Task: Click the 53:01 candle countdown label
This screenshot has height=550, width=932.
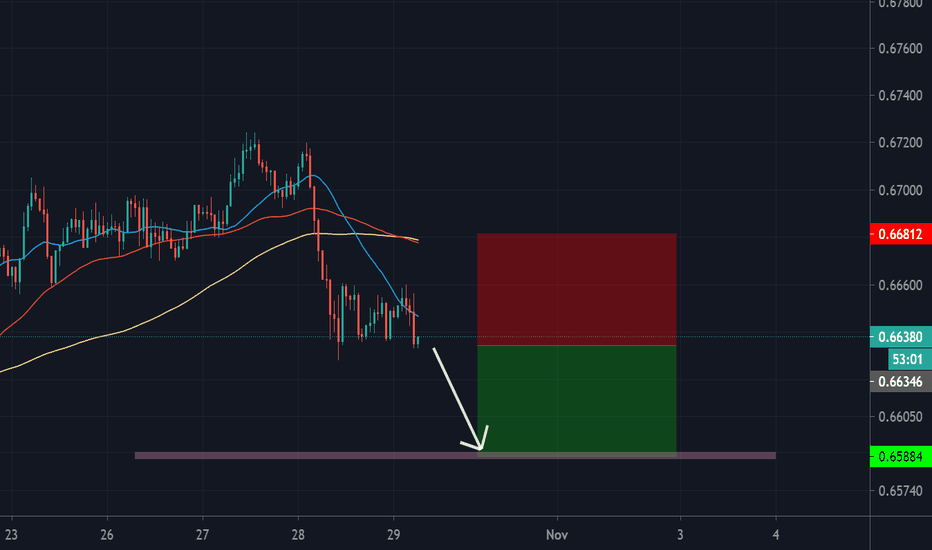Action: pyautogui.click(x=909, y=359)
